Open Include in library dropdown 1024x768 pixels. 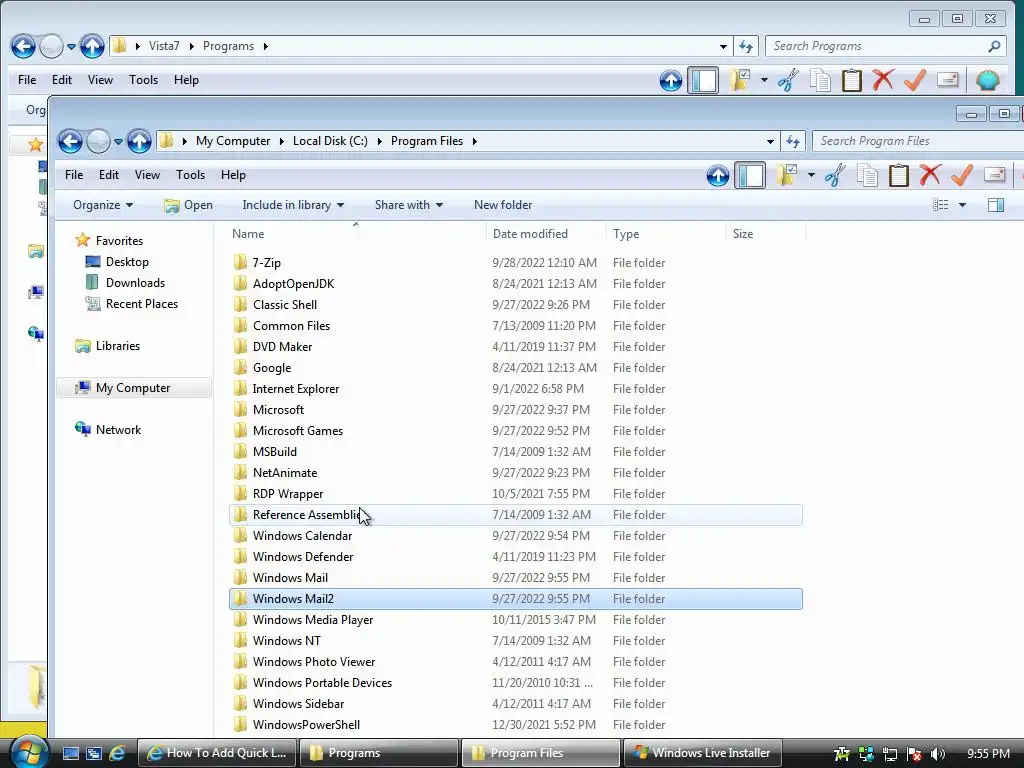click(293, 205)
